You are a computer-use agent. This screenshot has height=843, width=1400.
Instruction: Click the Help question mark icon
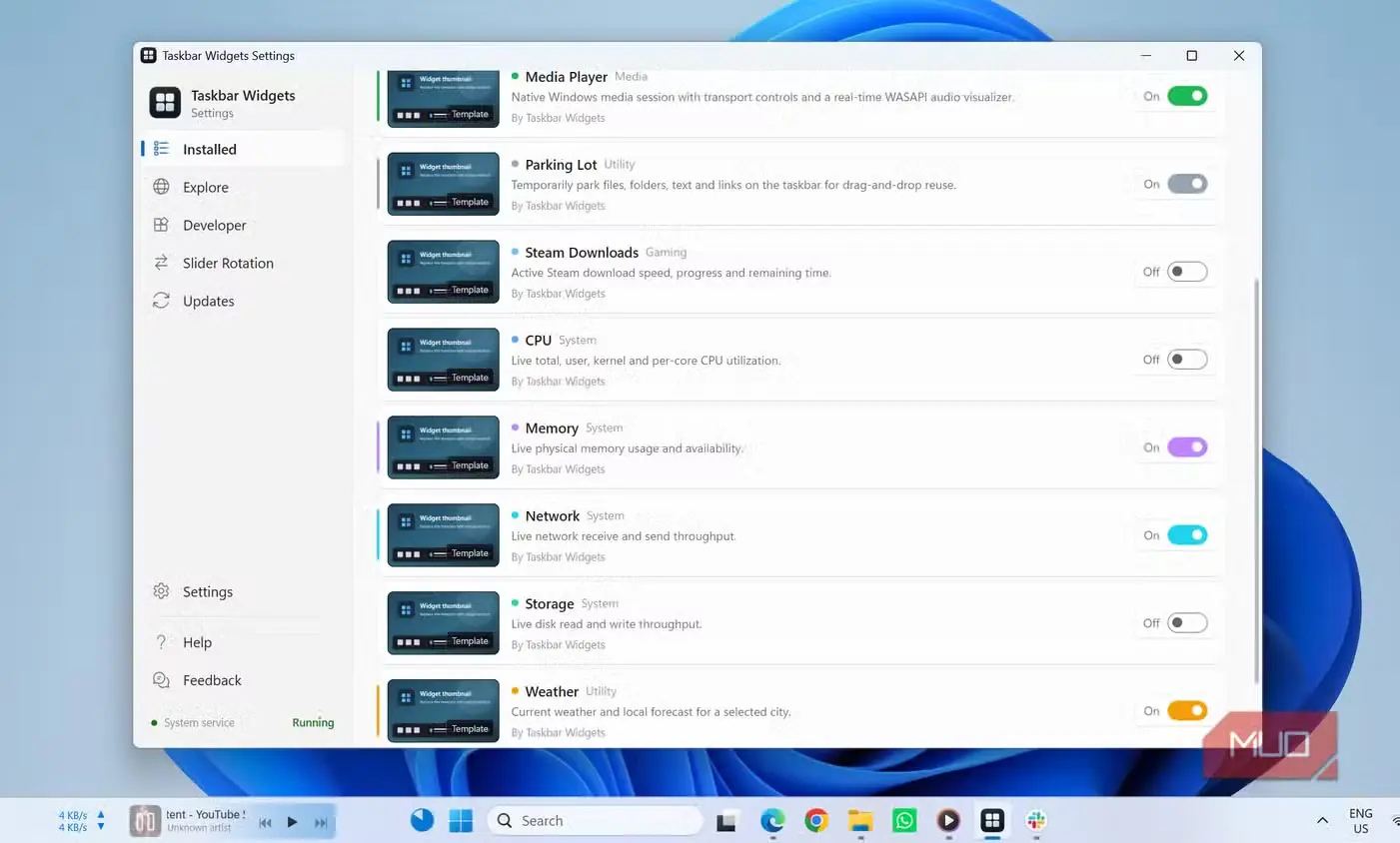click(x=161, y=642)
